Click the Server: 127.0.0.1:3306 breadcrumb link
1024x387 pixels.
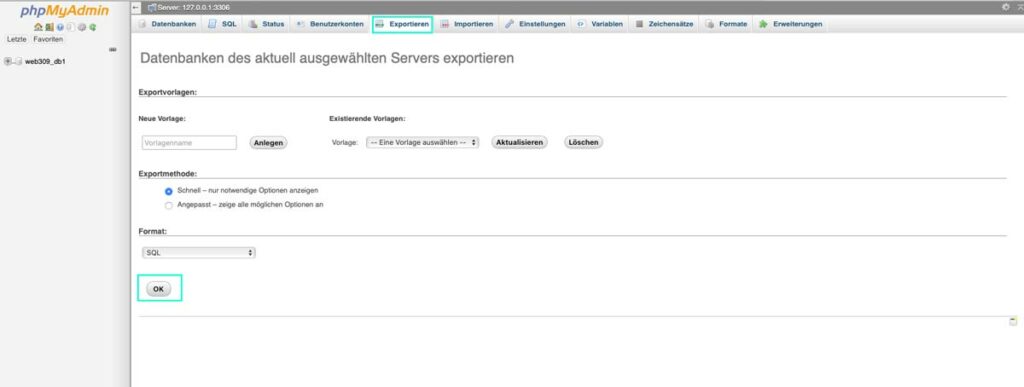pyautogui.click(x=193, y=7)
